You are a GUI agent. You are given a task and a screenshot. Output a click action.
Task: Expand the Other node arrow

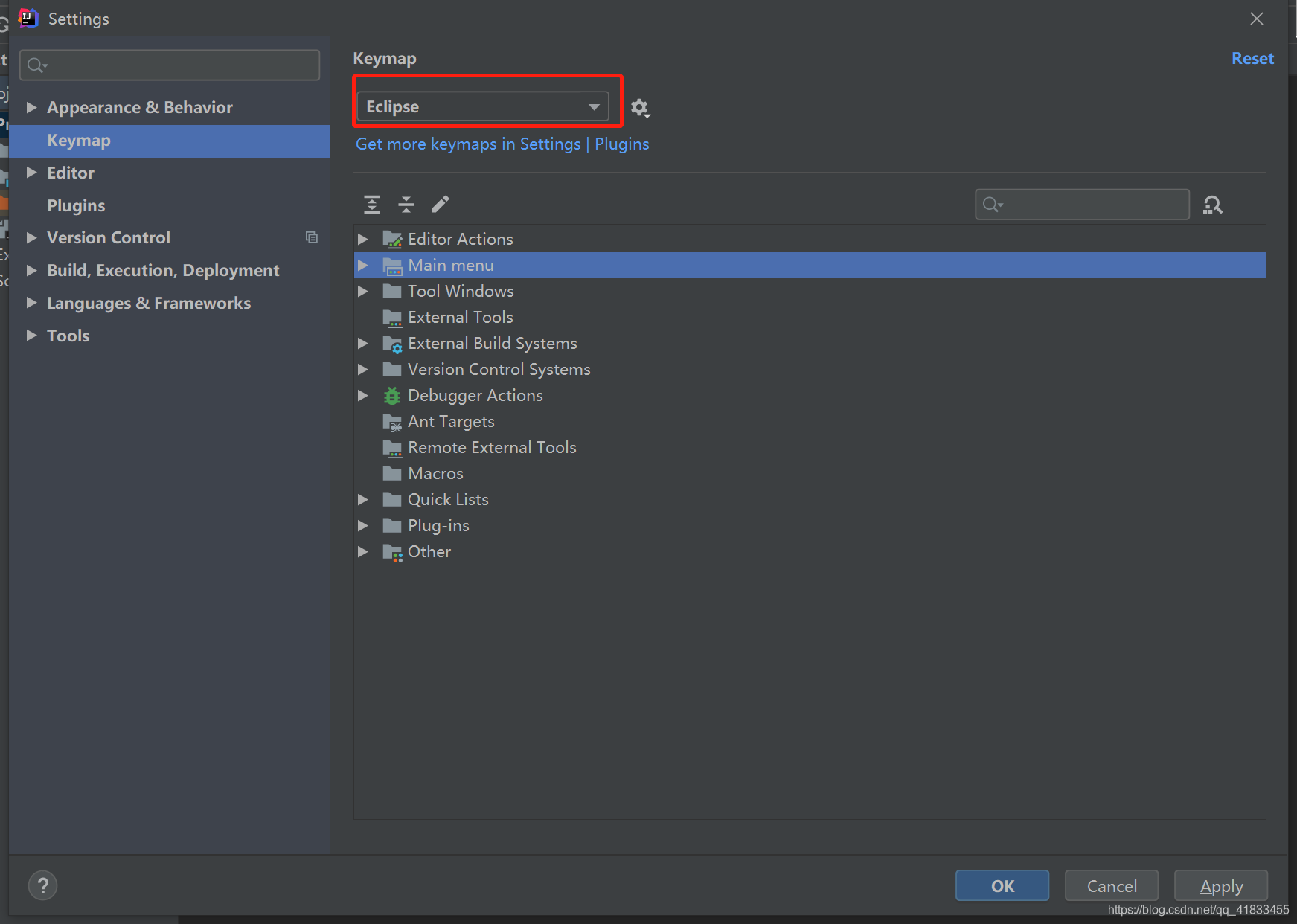363,551
